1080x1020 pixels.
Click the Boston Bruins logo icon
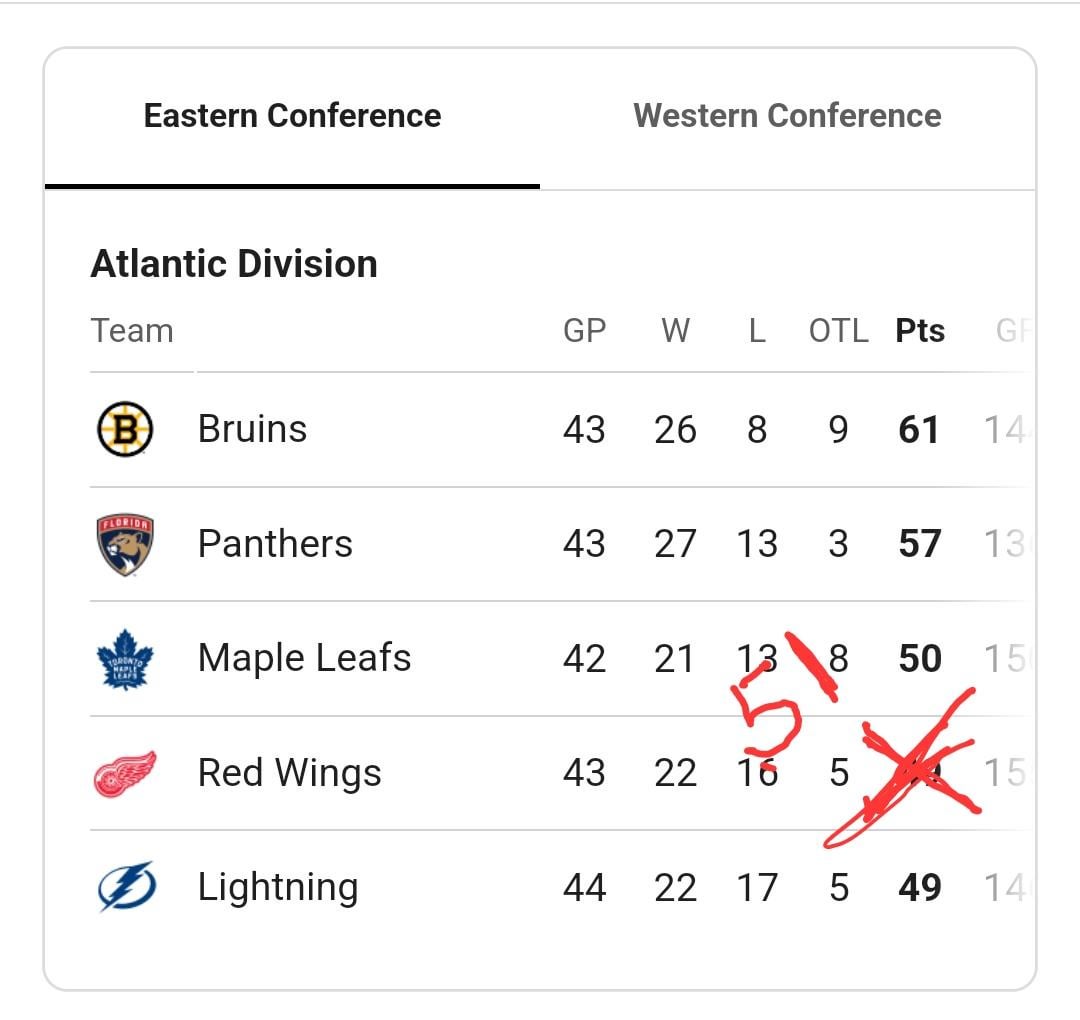125,429
